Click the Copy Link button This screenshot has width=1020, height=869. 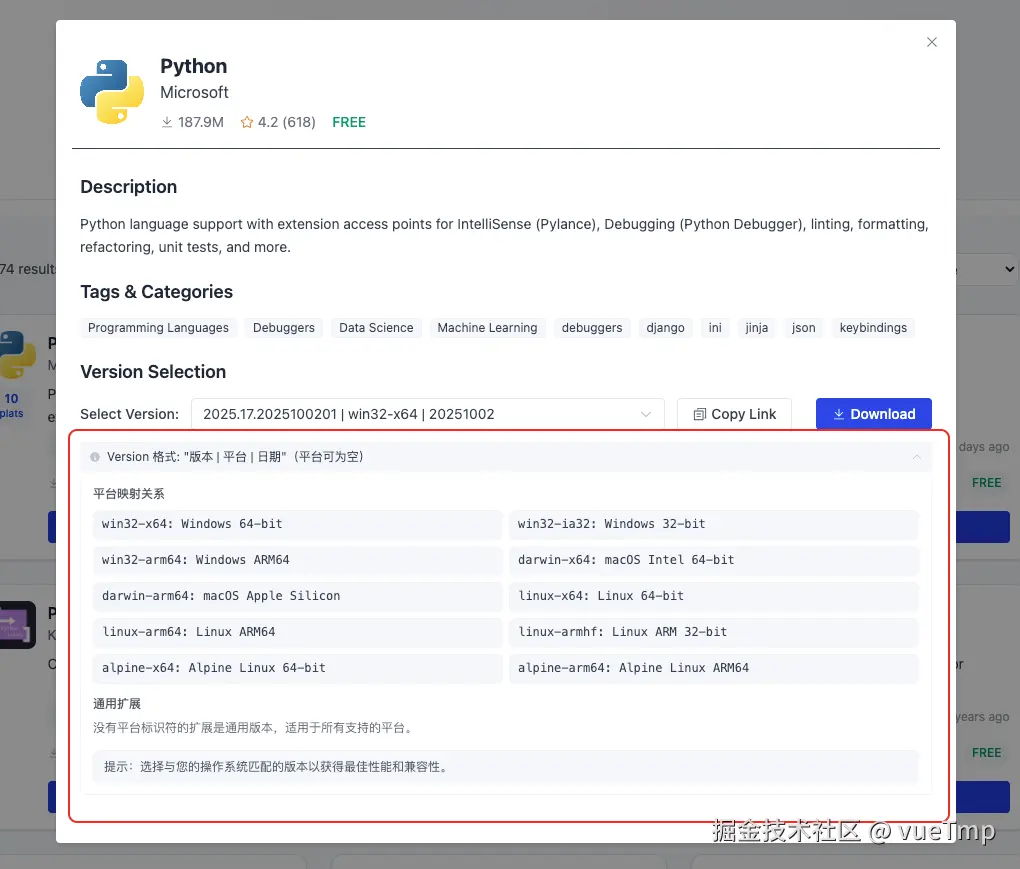coord(734,414)
